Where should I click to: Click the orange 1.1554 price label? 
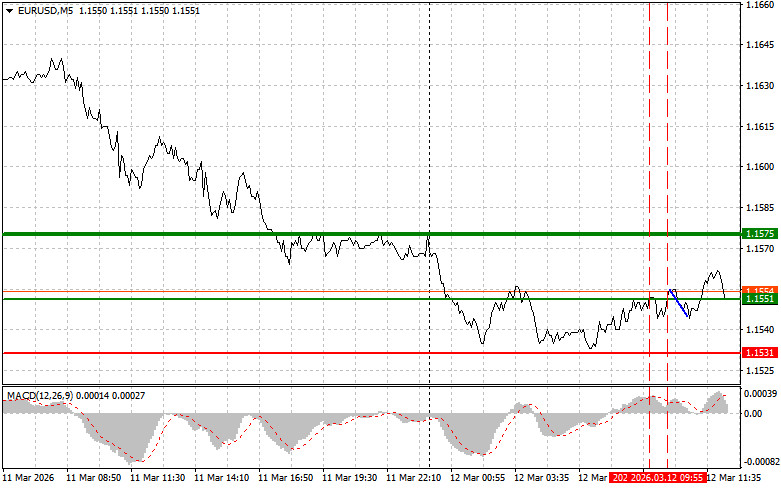(760, 290)
